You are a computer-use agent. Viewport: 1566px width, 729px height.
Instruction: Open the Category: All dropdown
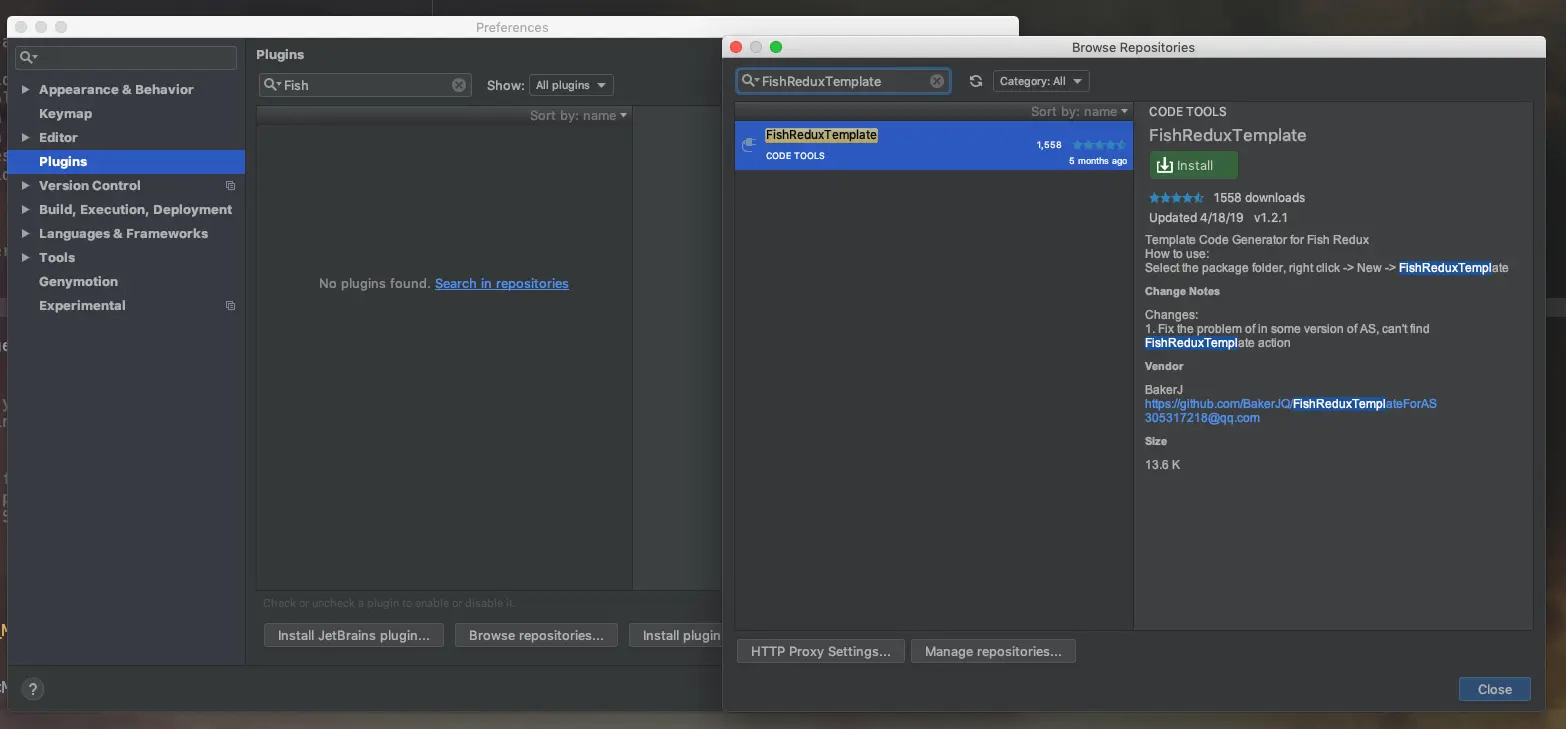click(x=1041, y=81)
